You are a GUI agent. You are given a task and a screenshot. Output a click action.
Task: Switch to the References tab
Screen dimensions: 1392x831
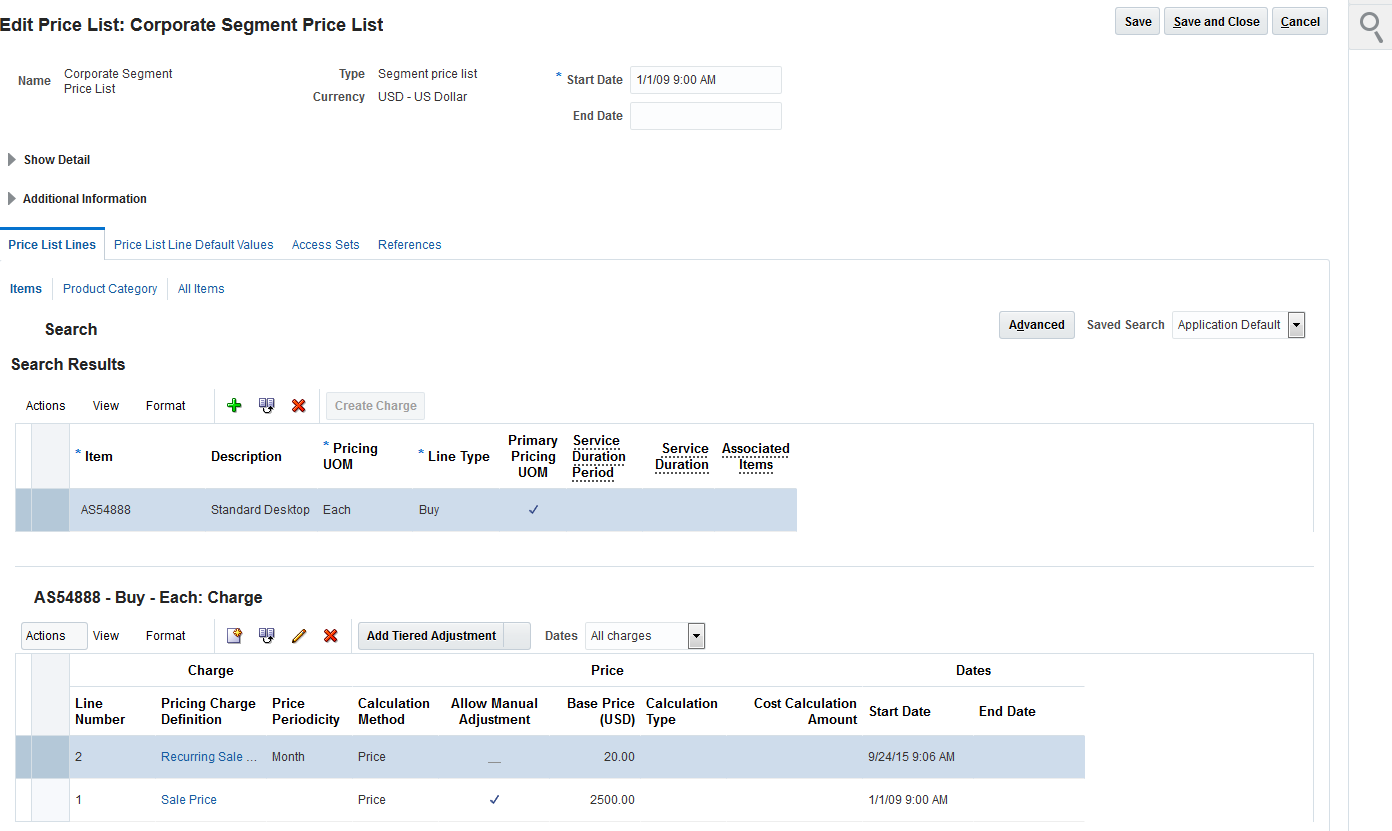409,244
